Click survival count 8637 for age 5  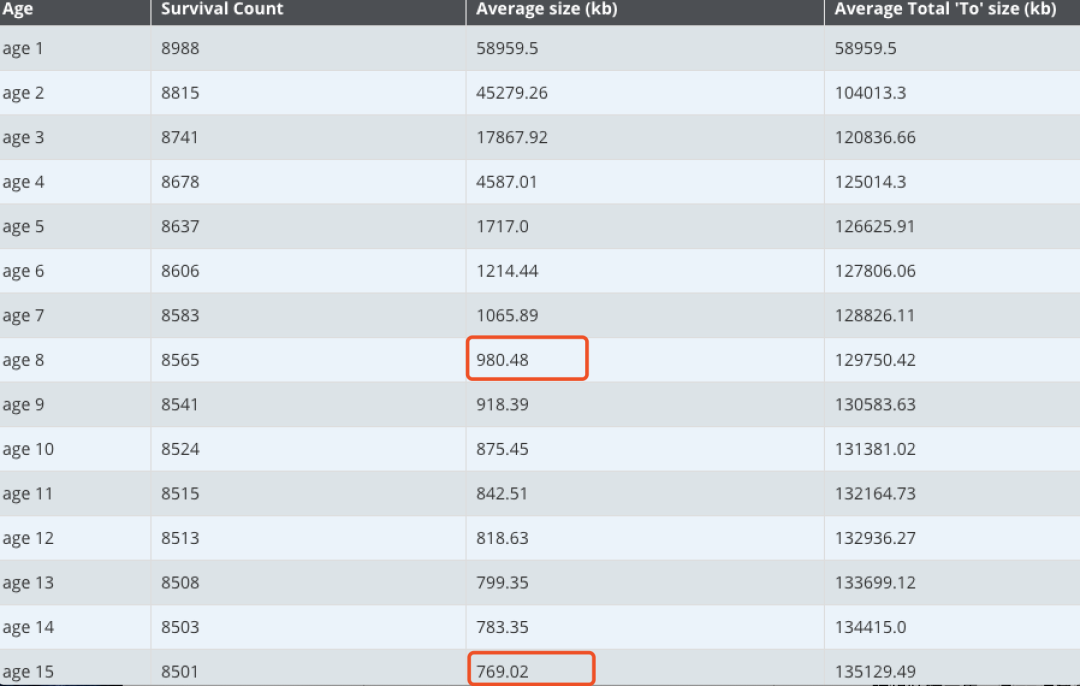180,227
